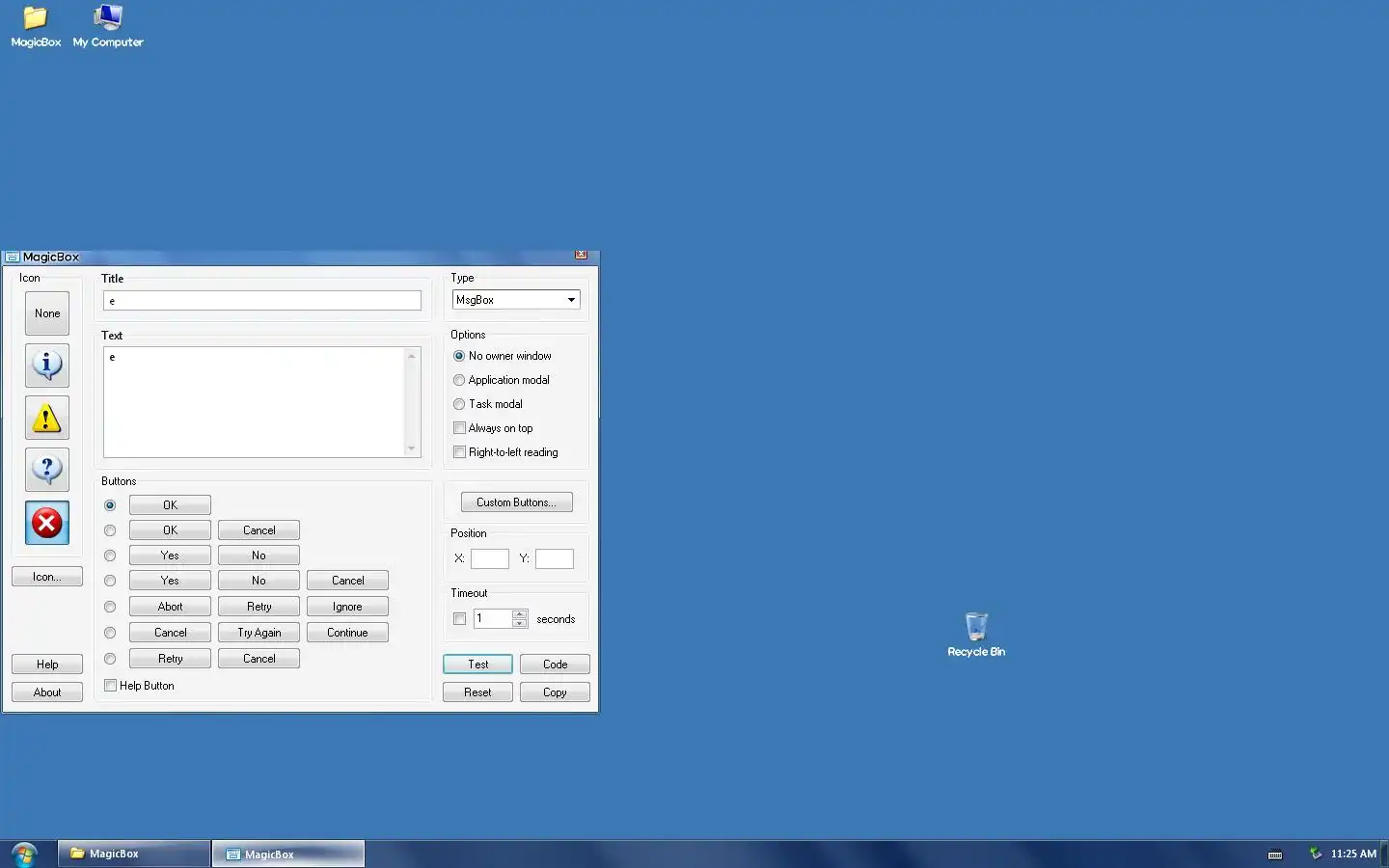Click the X position field
This screenshot has height=868, width=1389.
click(x=490, y=558)
